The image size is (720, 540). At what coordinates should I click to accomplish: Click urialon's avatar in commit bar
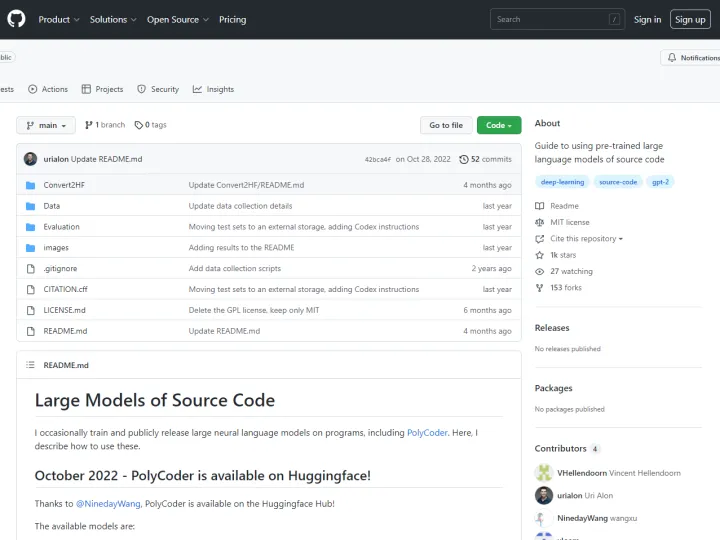tap(30, 159)
